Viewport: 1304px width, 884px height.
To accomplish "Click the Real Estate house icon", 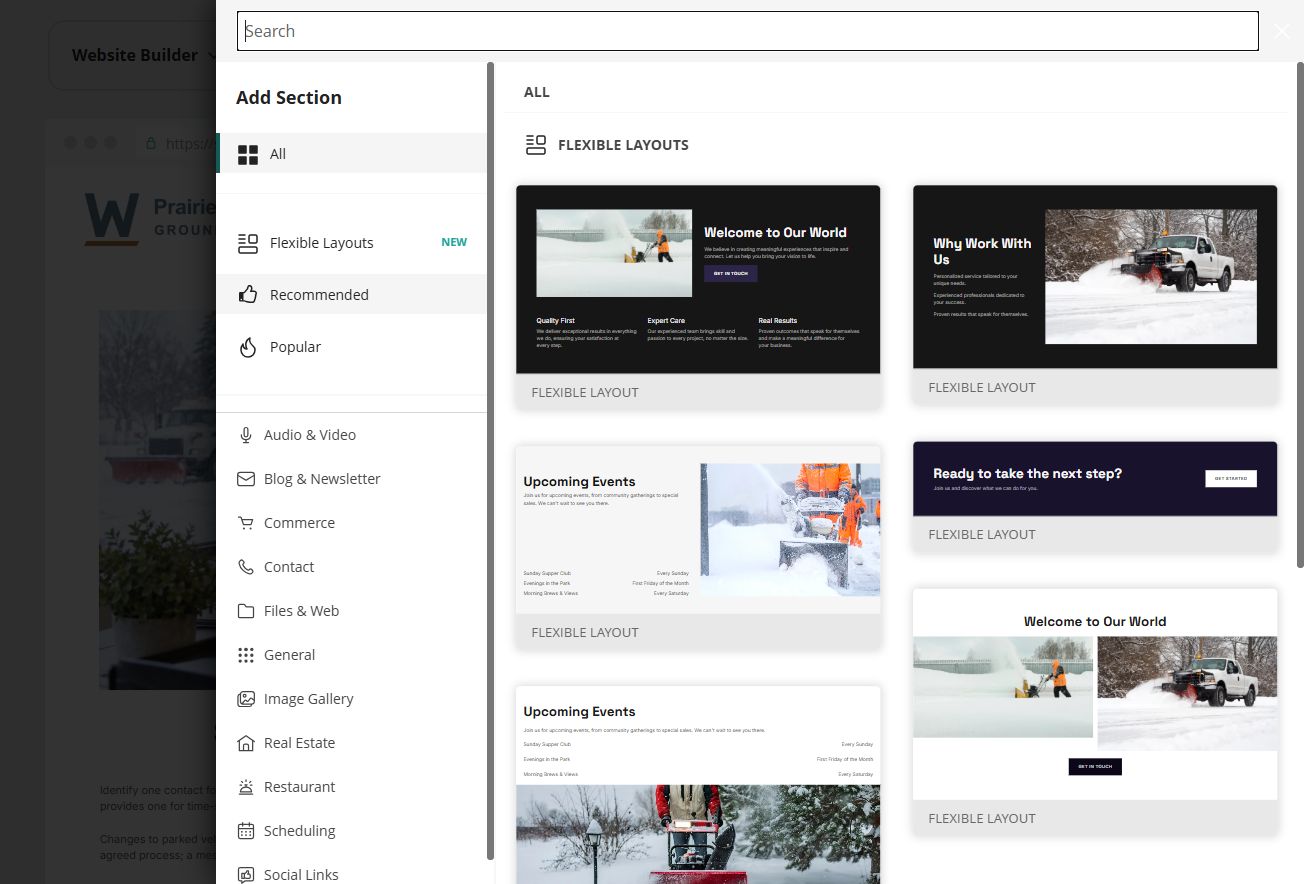I will pyautogui.click(x=246, y=743).
